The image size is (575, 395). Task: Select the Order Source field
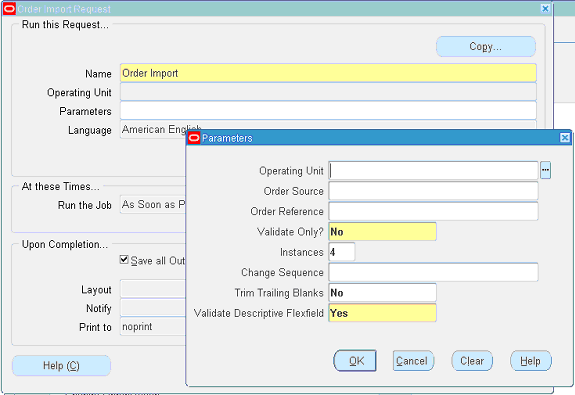coord(433,191)
